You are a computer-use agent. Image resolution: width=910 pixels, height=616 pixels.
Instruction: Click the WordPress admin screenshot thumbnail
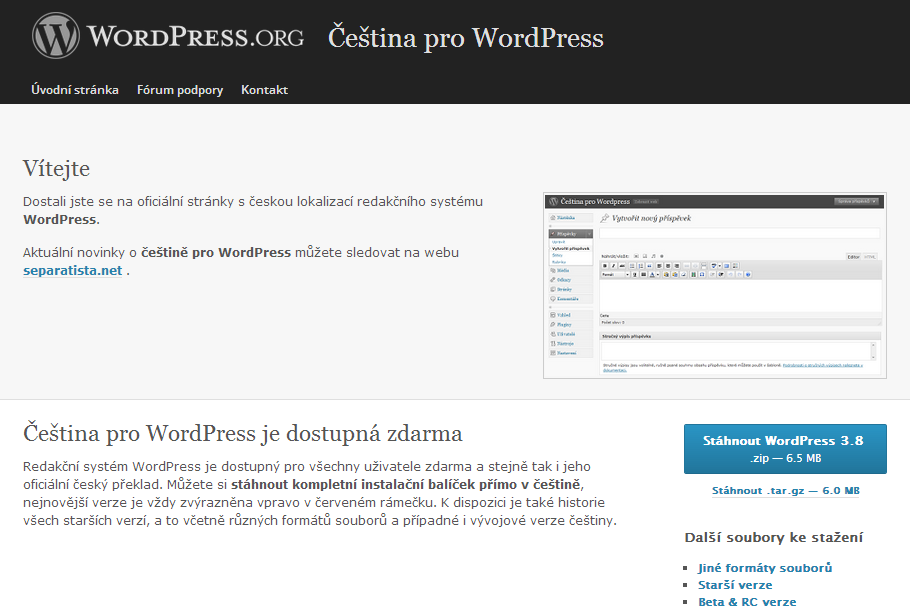[x=715, y=286]
